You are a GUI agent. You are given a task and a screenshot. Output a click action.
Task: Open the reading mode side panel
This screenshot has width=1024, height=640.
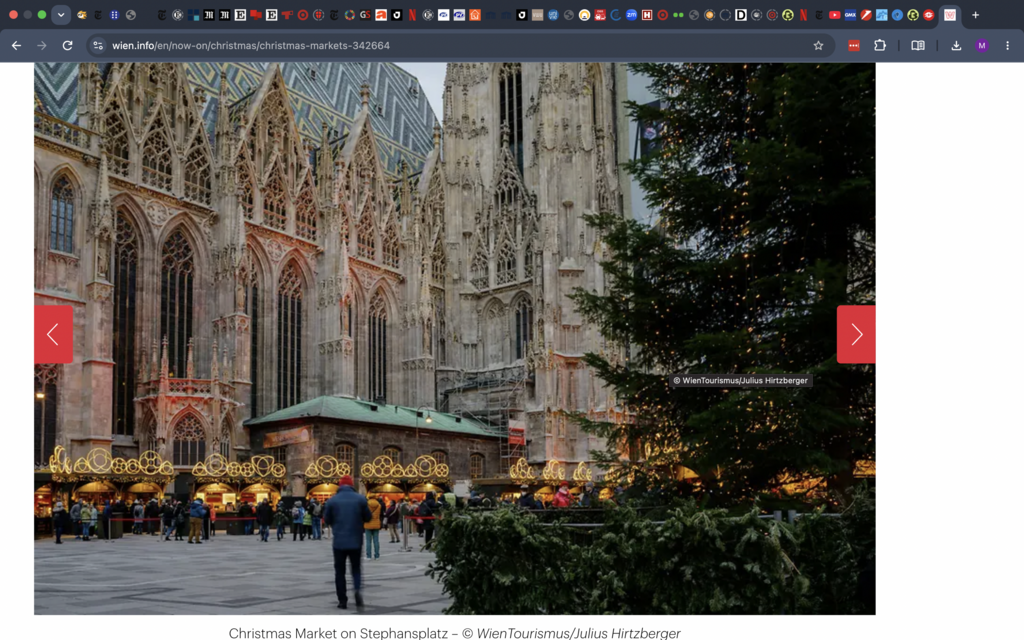(918, 46)
